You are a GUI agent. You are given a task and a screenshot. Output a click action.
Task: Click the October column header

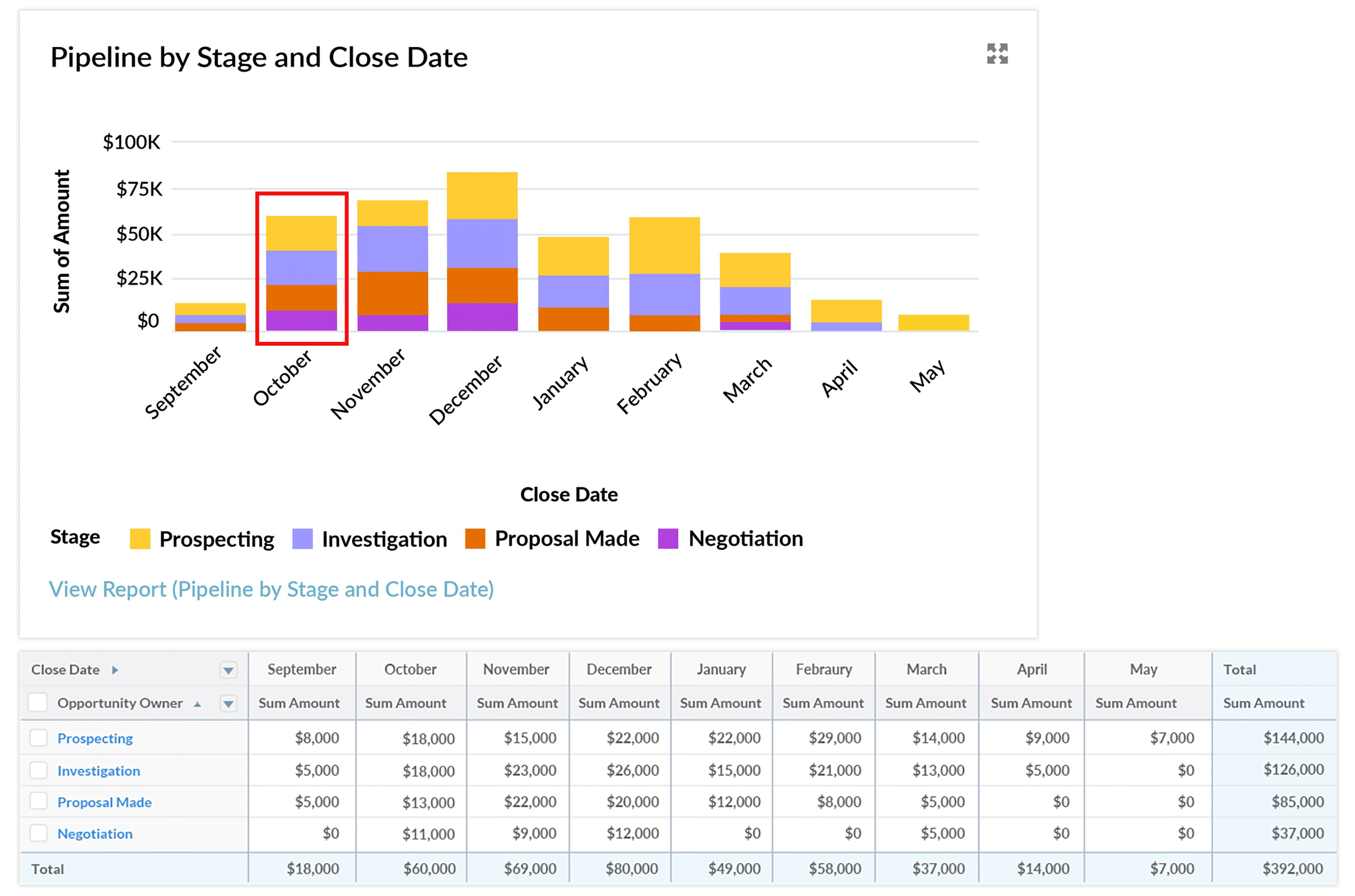pos(410,669)
